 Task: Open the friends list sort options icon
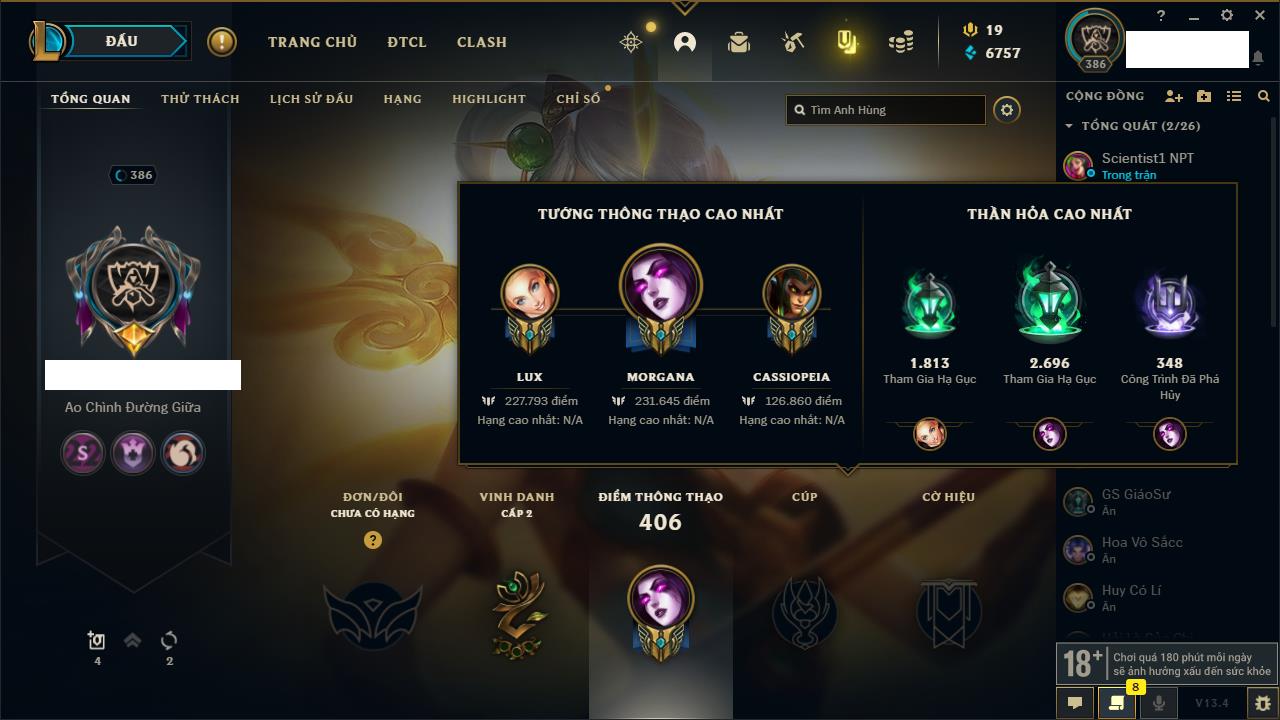(1234, 96)
